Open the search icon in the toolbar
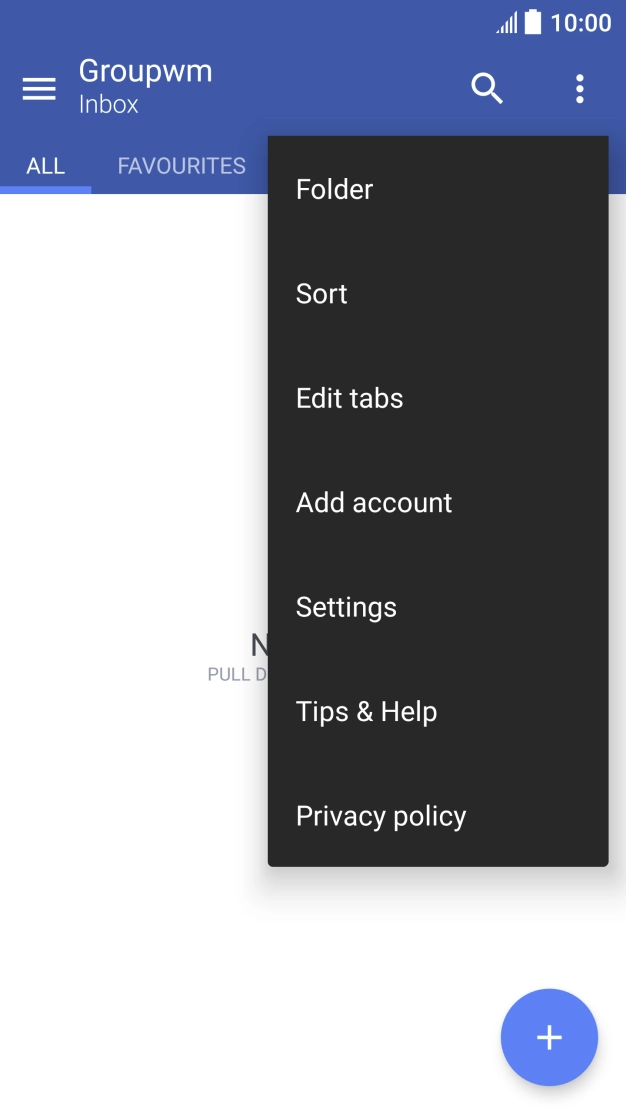 coord(487,88)
